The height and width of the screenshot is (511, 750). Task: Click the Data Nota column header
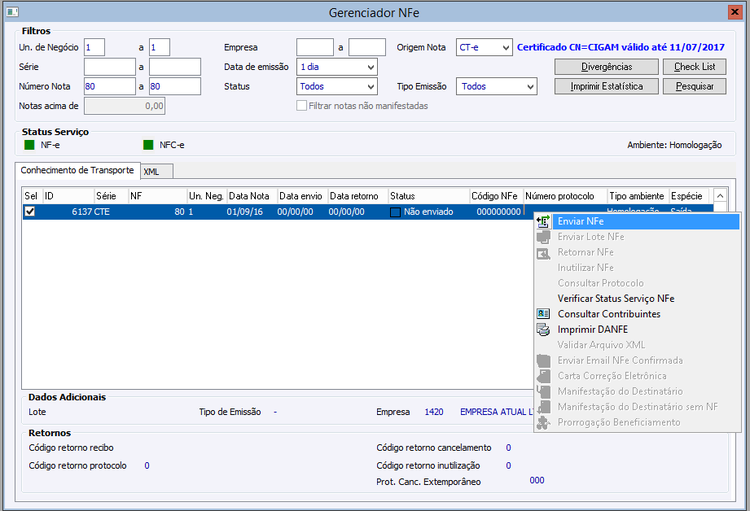252,196
